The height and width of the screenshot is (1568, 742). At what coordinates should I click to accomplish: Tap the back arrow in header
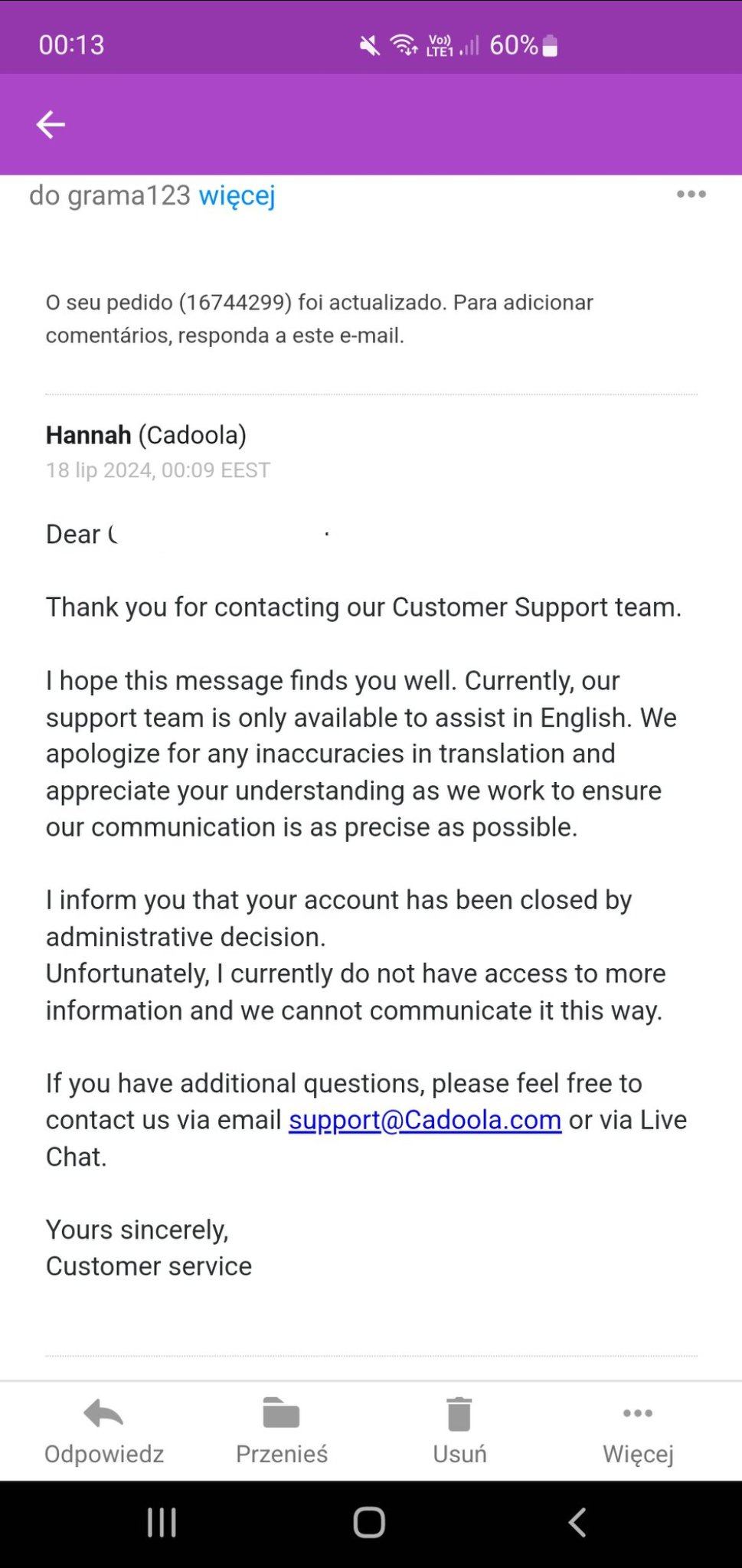click(51, 124)
